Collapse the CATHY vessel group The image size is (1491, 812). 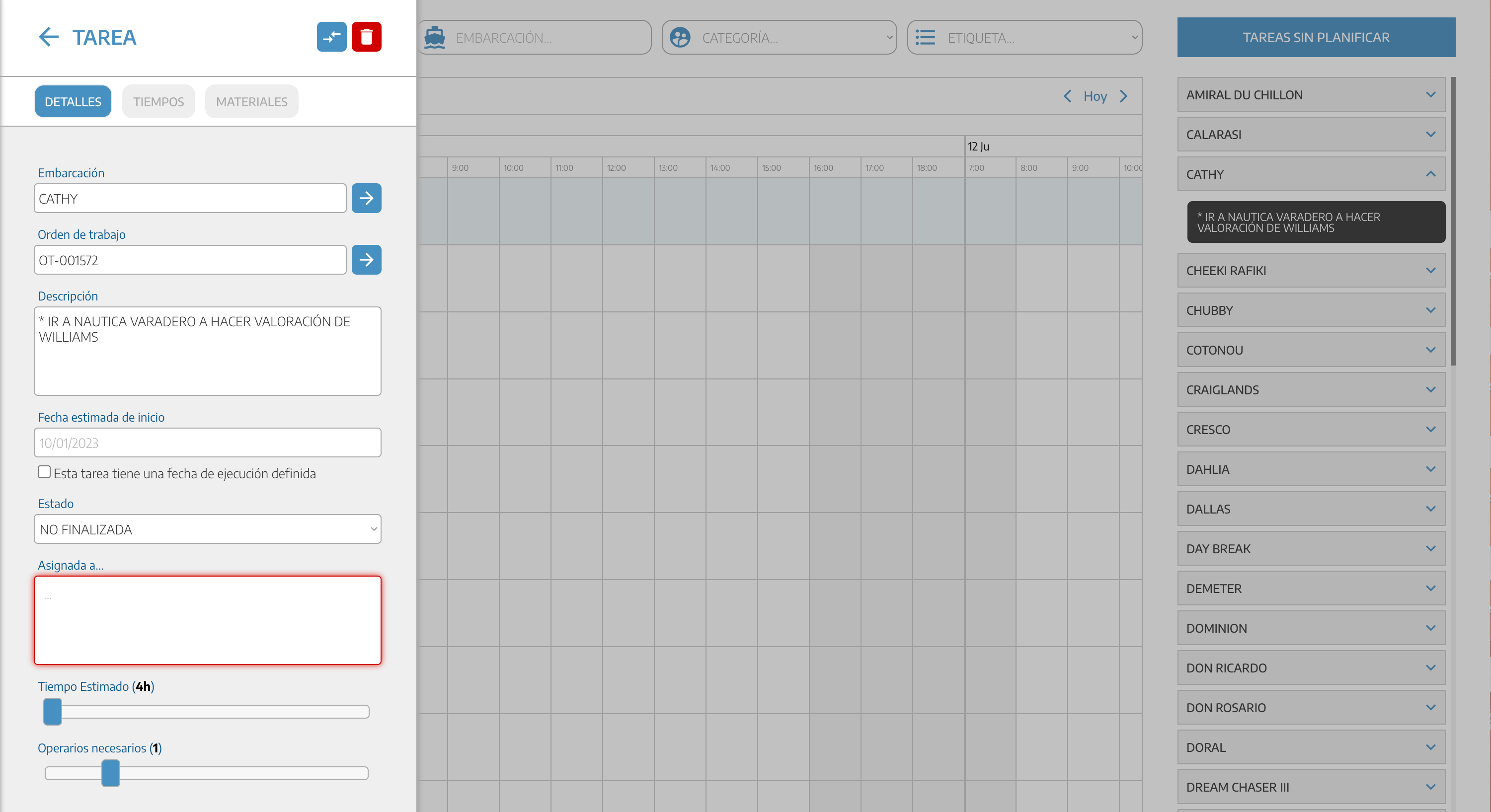1430,174
